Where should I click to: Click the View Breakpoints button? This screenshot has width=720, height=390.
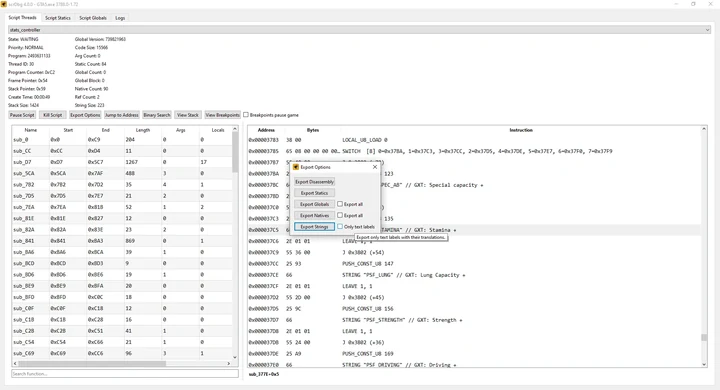coord(222,115)
